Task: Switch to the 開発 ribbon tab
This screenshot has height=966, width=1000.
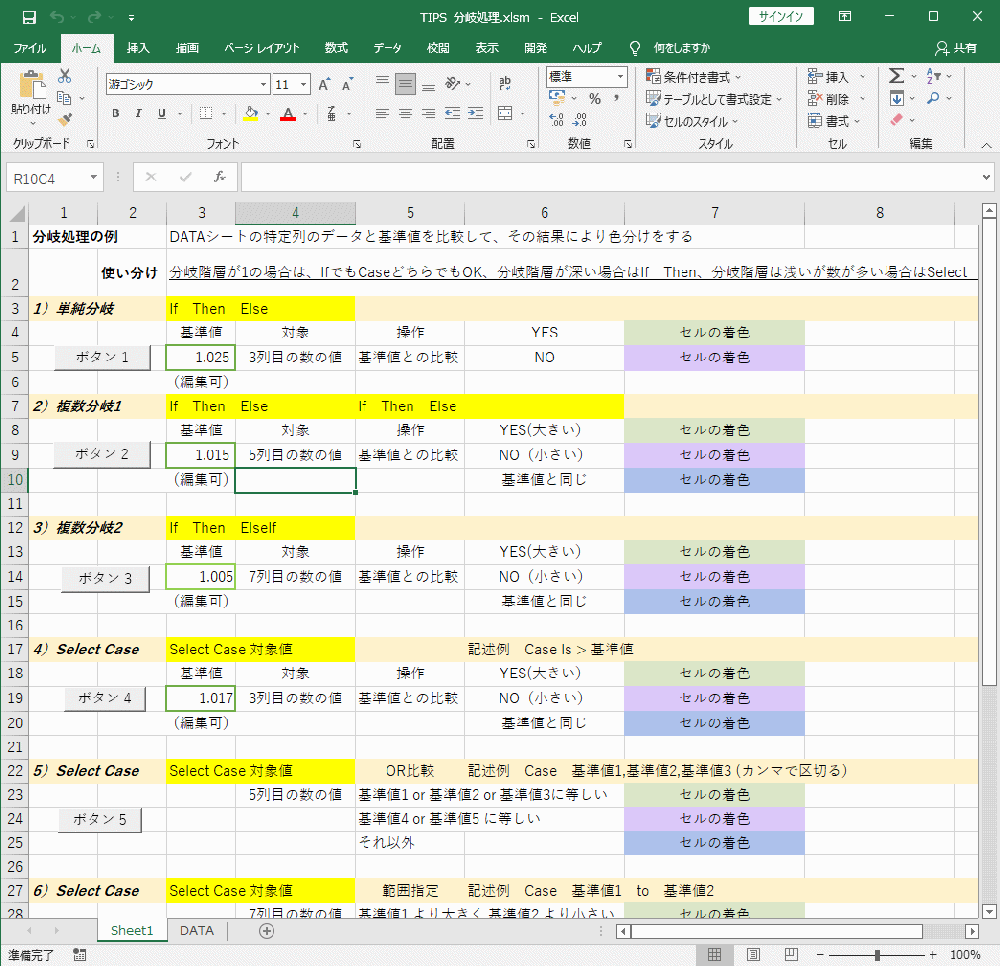Action: (536, 48)
